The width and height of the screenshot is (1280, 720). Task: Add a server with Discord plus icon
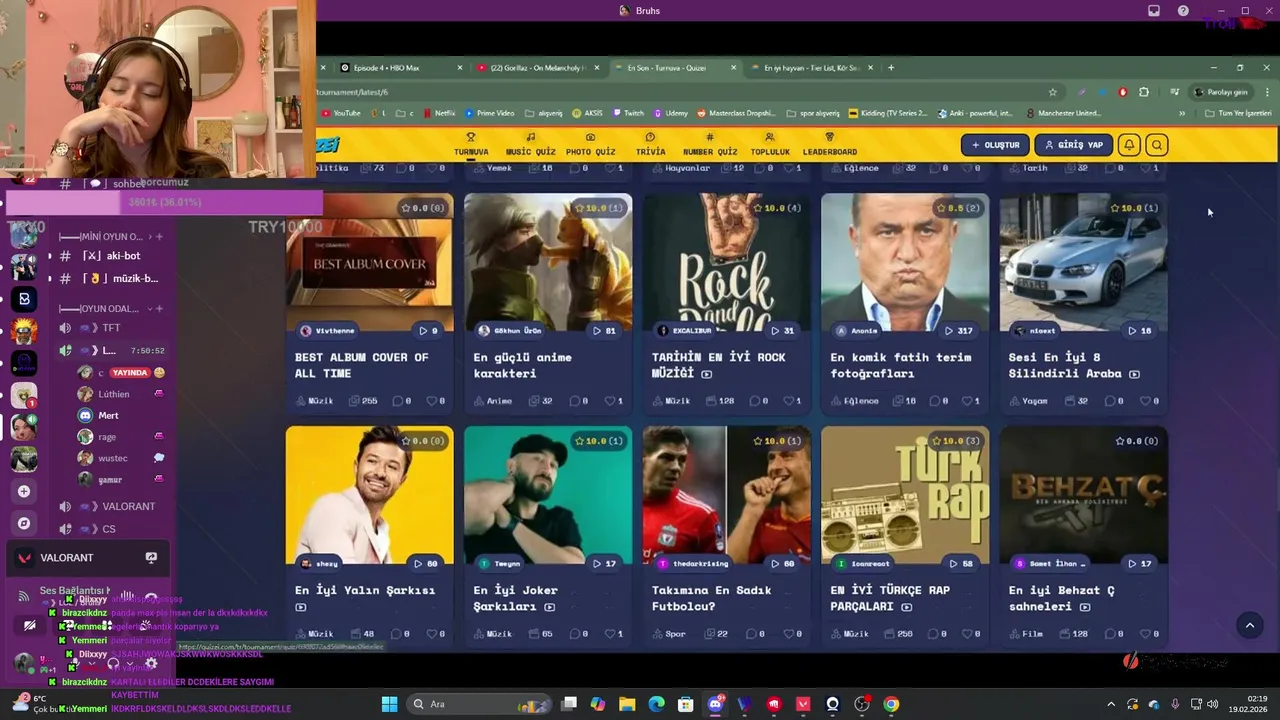24,491
